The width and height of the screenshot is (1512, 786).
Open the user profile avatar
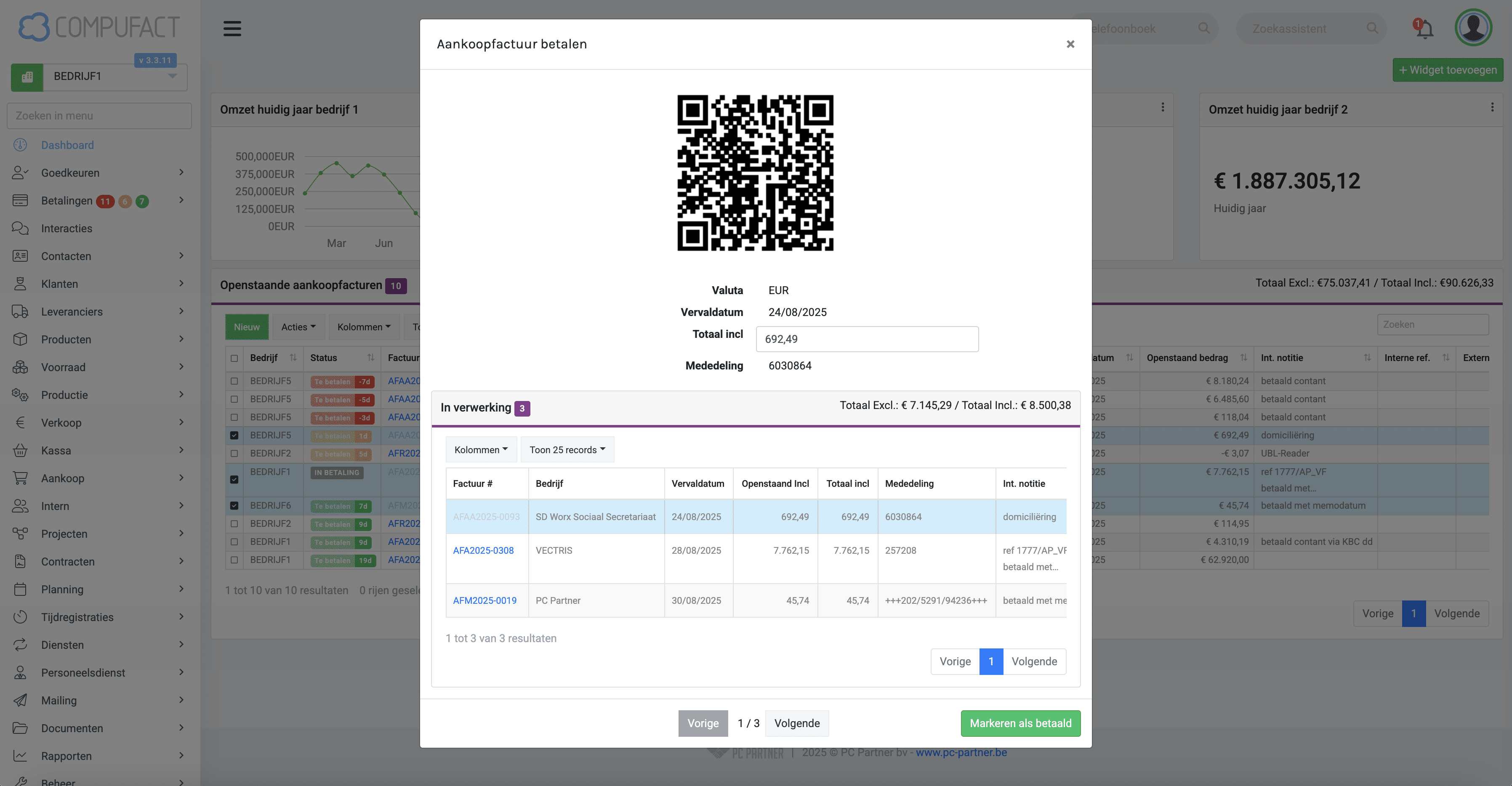[x=1473, y=28]
